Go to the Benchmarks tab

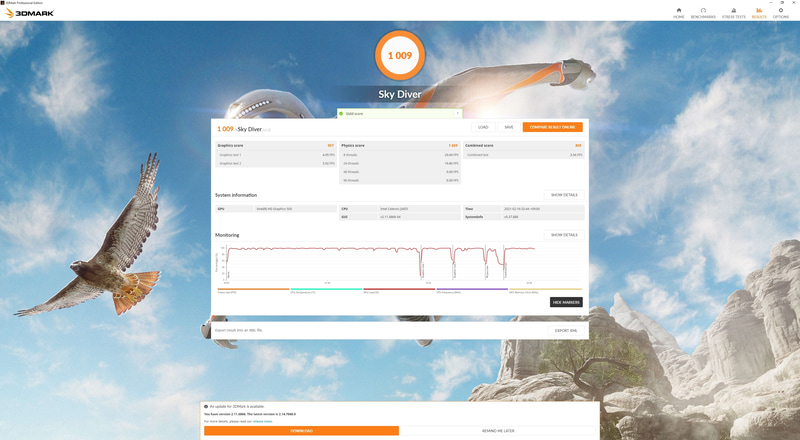[x=703, y=13]
